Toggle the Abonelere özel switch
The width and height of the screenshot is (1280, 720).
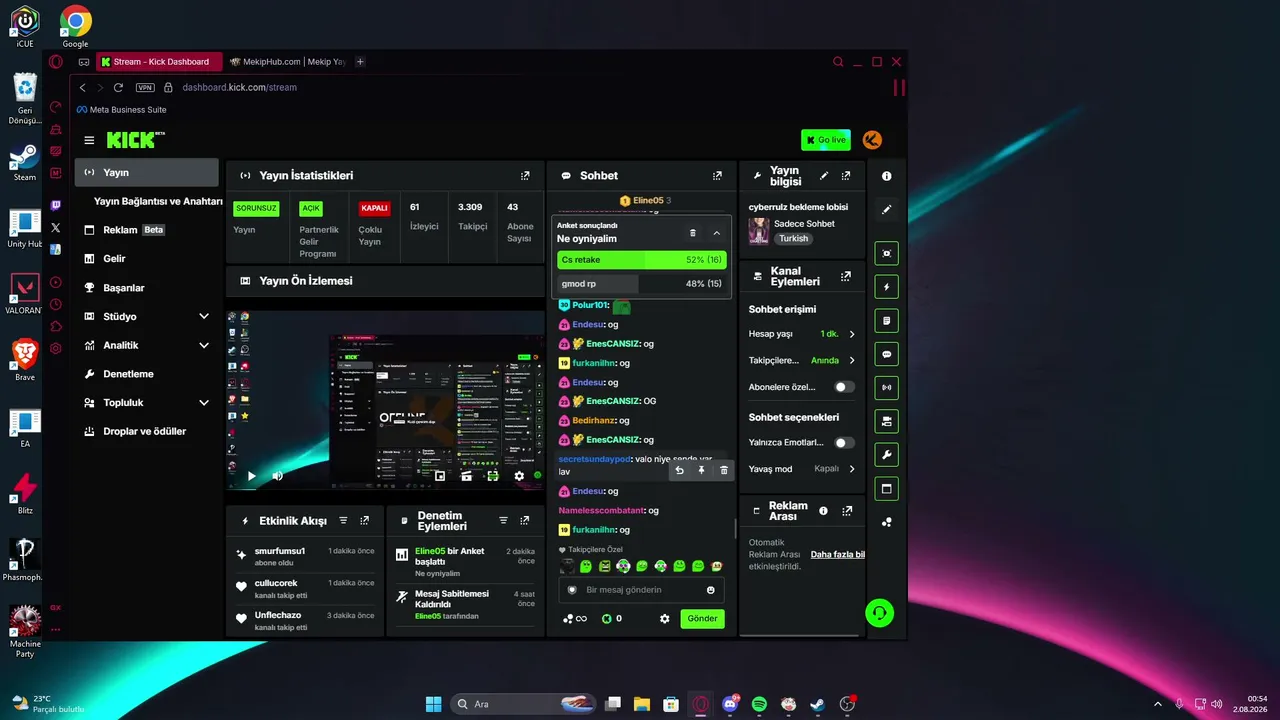point(845,387)
